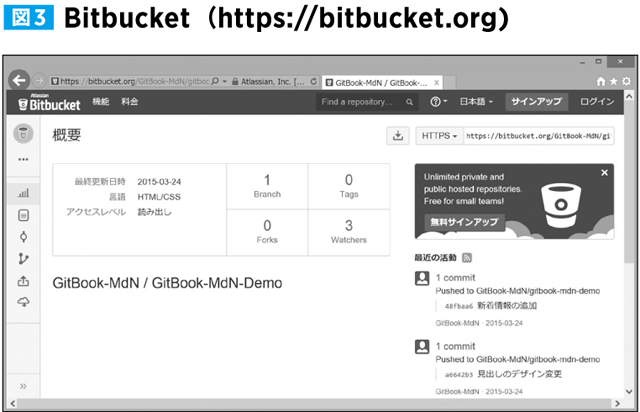Viewport: 640px width, 412px height.
Task: Open the help question mark menu
Action: (438, 102)
